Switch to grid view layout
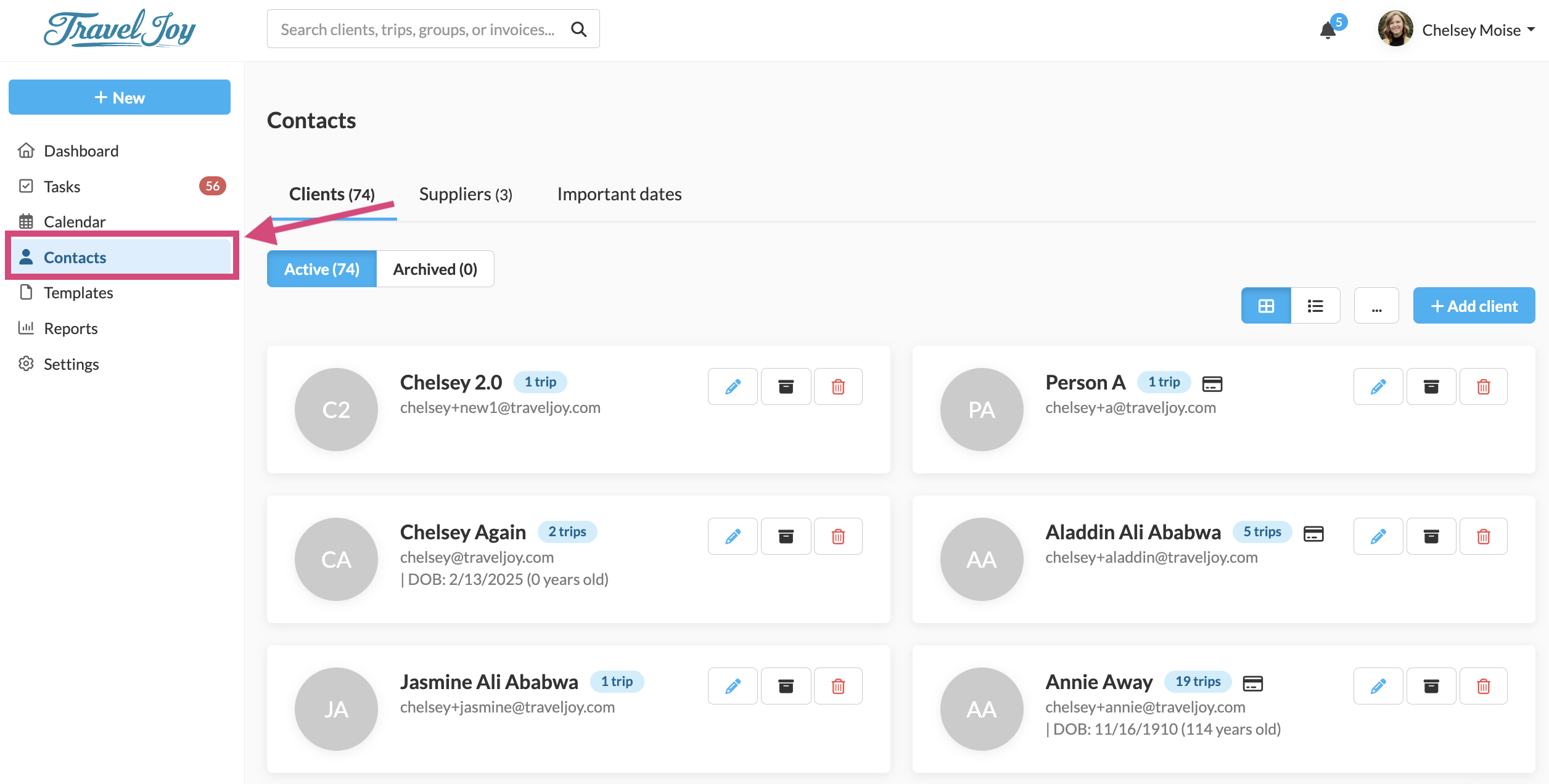 coord(1266,306)
